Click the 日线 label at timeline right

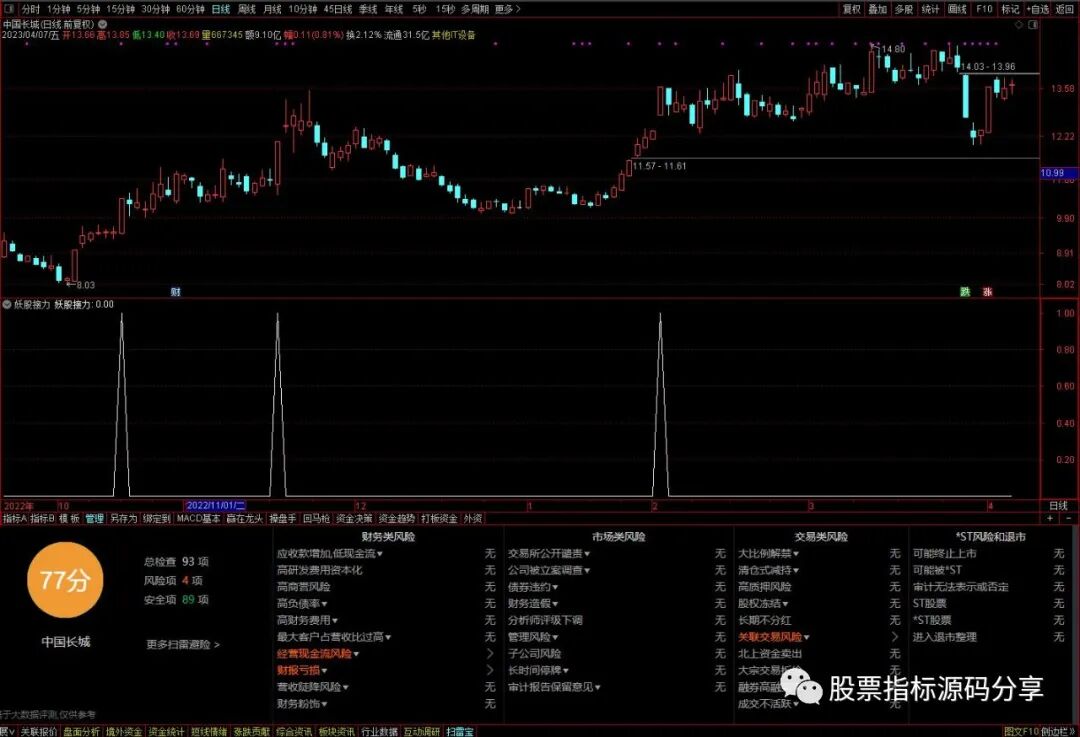(1059, 506)
